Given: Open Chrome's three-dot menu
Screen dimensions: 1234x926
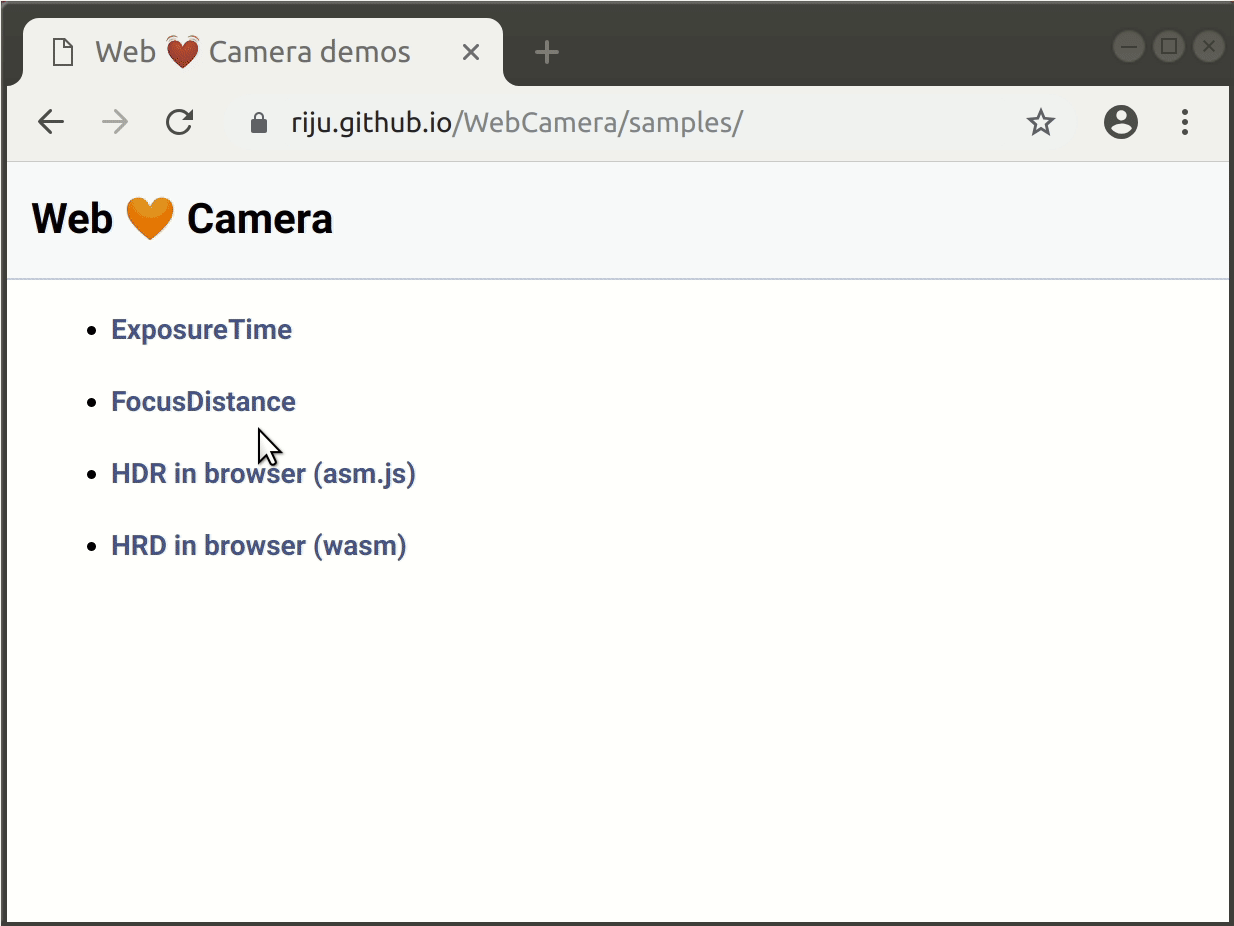Looking at the screenshot, I should tap(1185, 123).
